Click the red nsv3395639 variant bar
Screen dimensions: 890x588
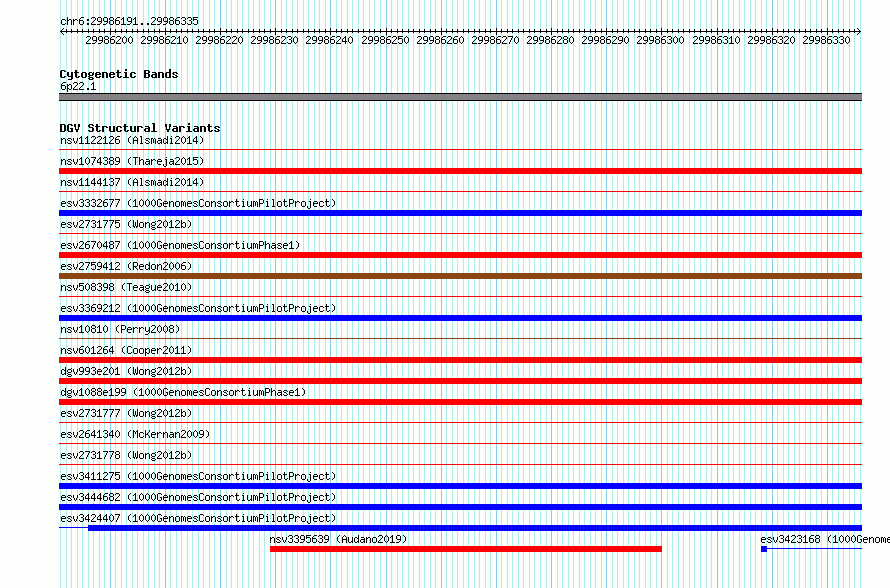click(466, 549)
